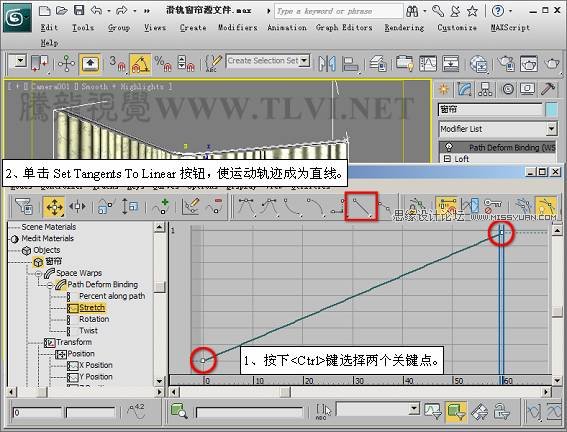Select Percent along path track
This screenshot has height=432, width=567.
[112, 296]
